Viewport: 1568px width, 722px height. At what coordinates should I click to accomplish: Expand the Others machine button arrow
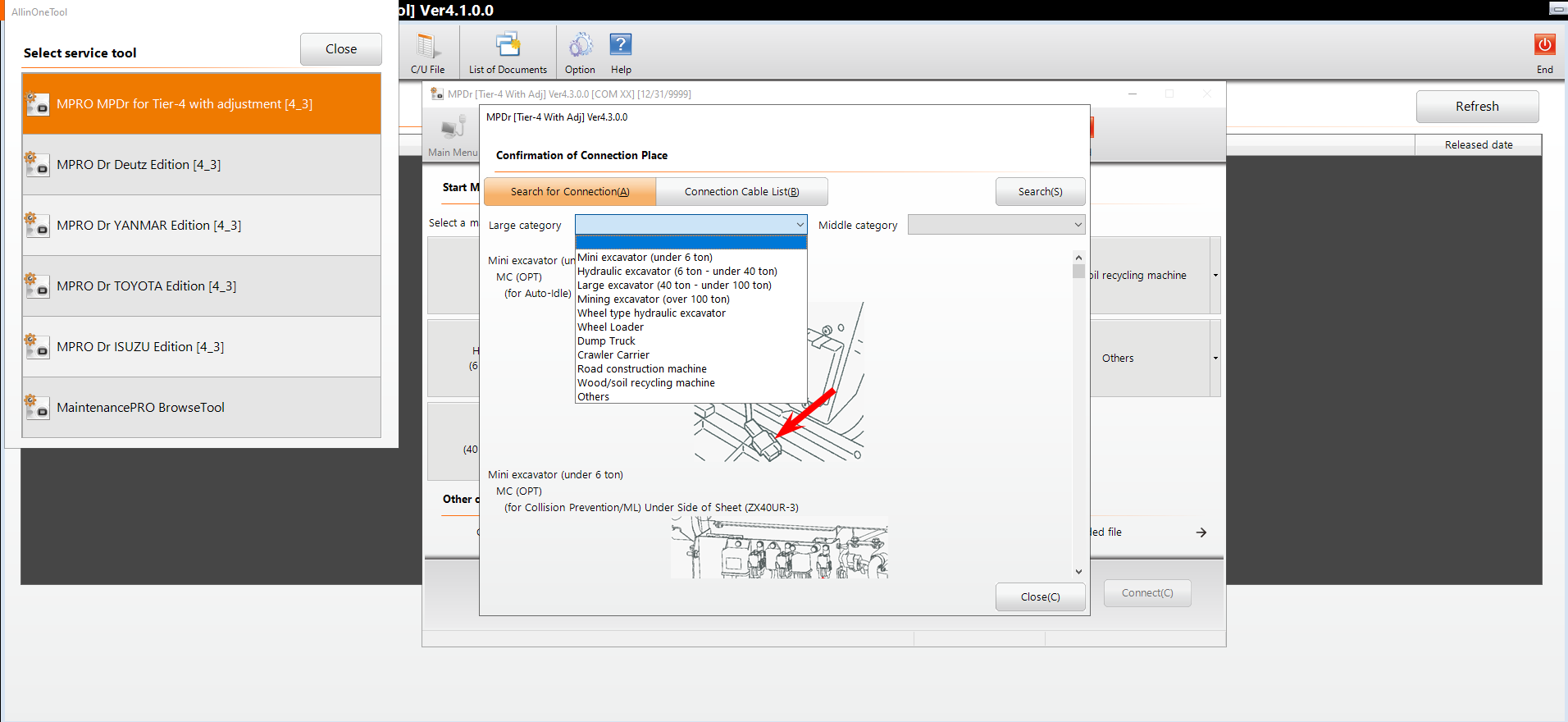pyautogui.click(x=1215, y=359)
